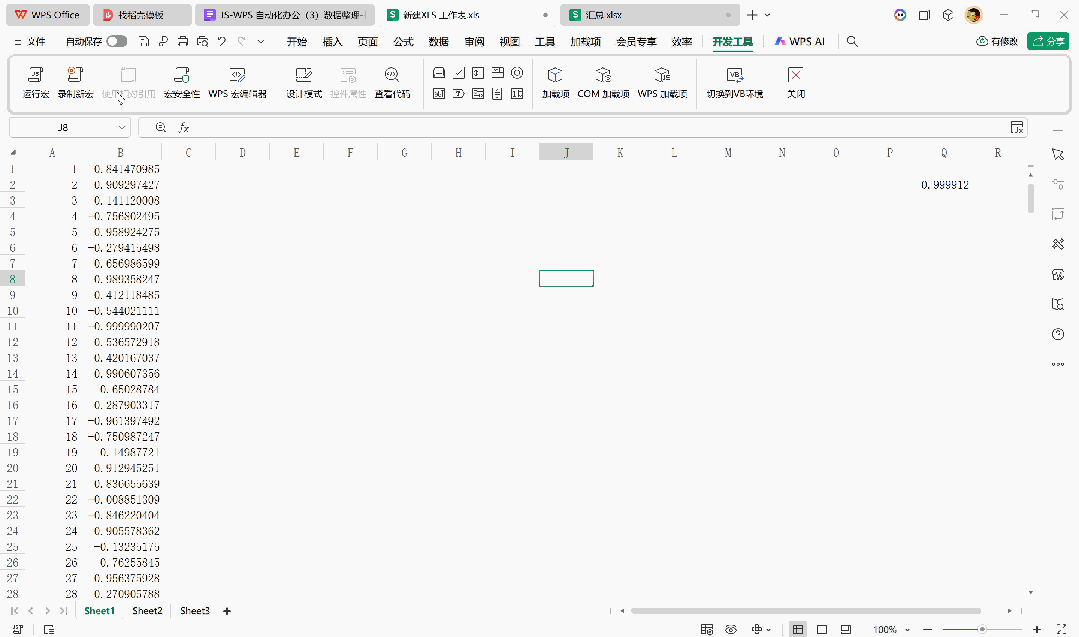Open 宏安全性 macro security settings
The height and width of the screenshot is (637, 1079).
[x=180, y=80]
